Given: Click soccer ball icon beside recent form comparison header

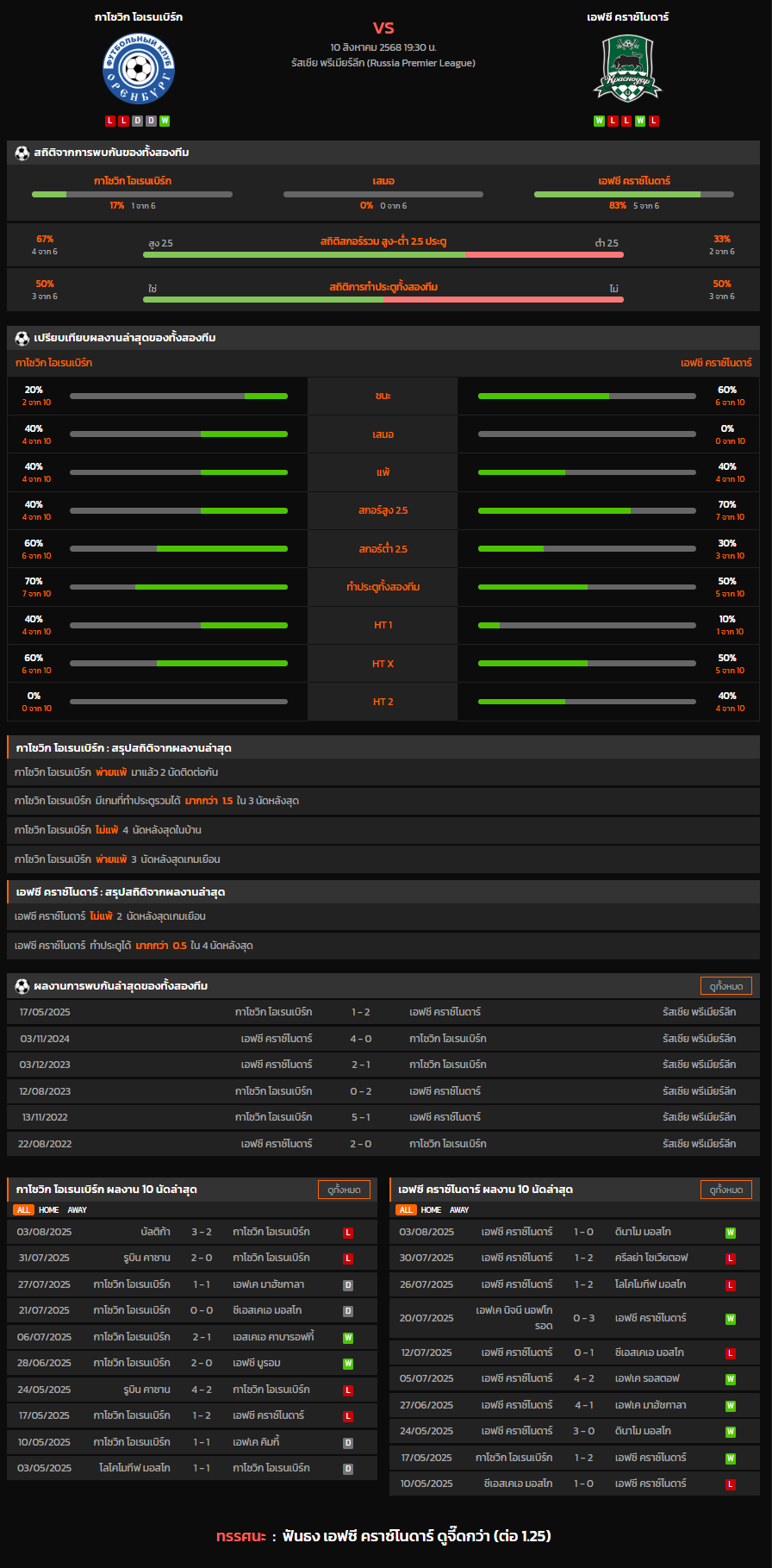Looking at the screenshot, I should coord(22,338).
